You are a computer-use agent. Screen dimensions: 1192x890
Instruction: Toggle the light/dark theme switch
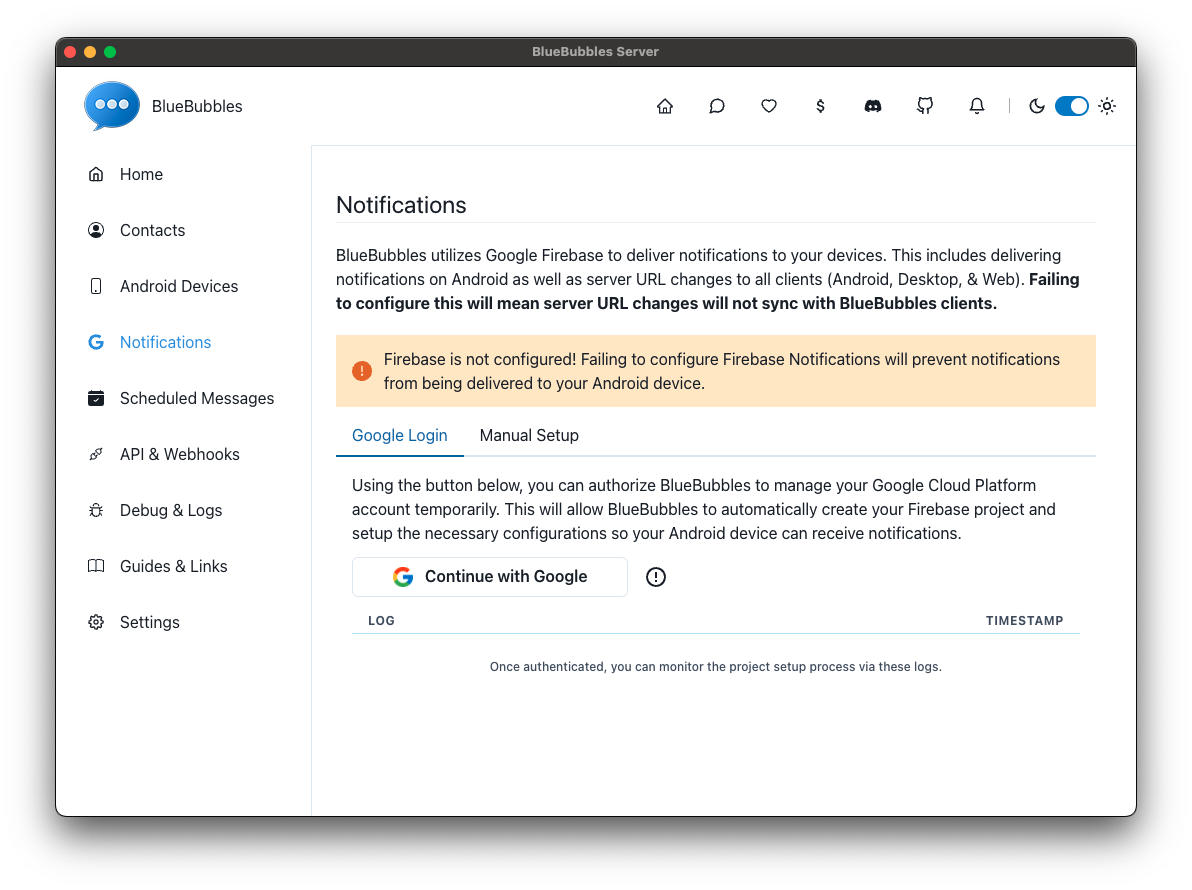(1072, 106)
